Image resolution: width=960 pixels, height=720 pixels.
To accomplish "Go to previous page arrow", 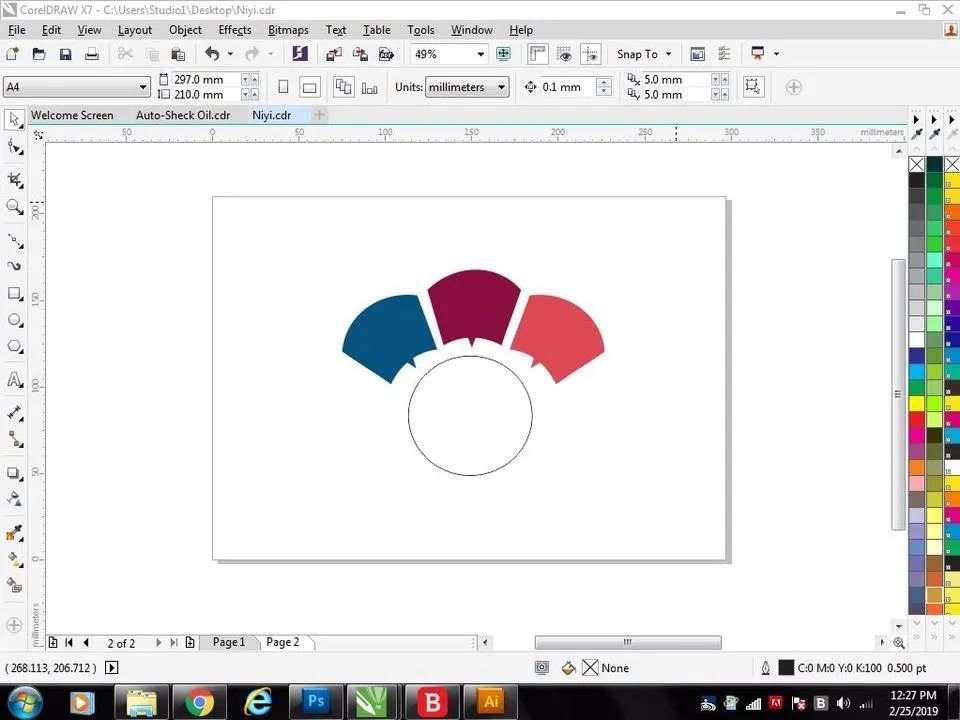I will (86, 642).
